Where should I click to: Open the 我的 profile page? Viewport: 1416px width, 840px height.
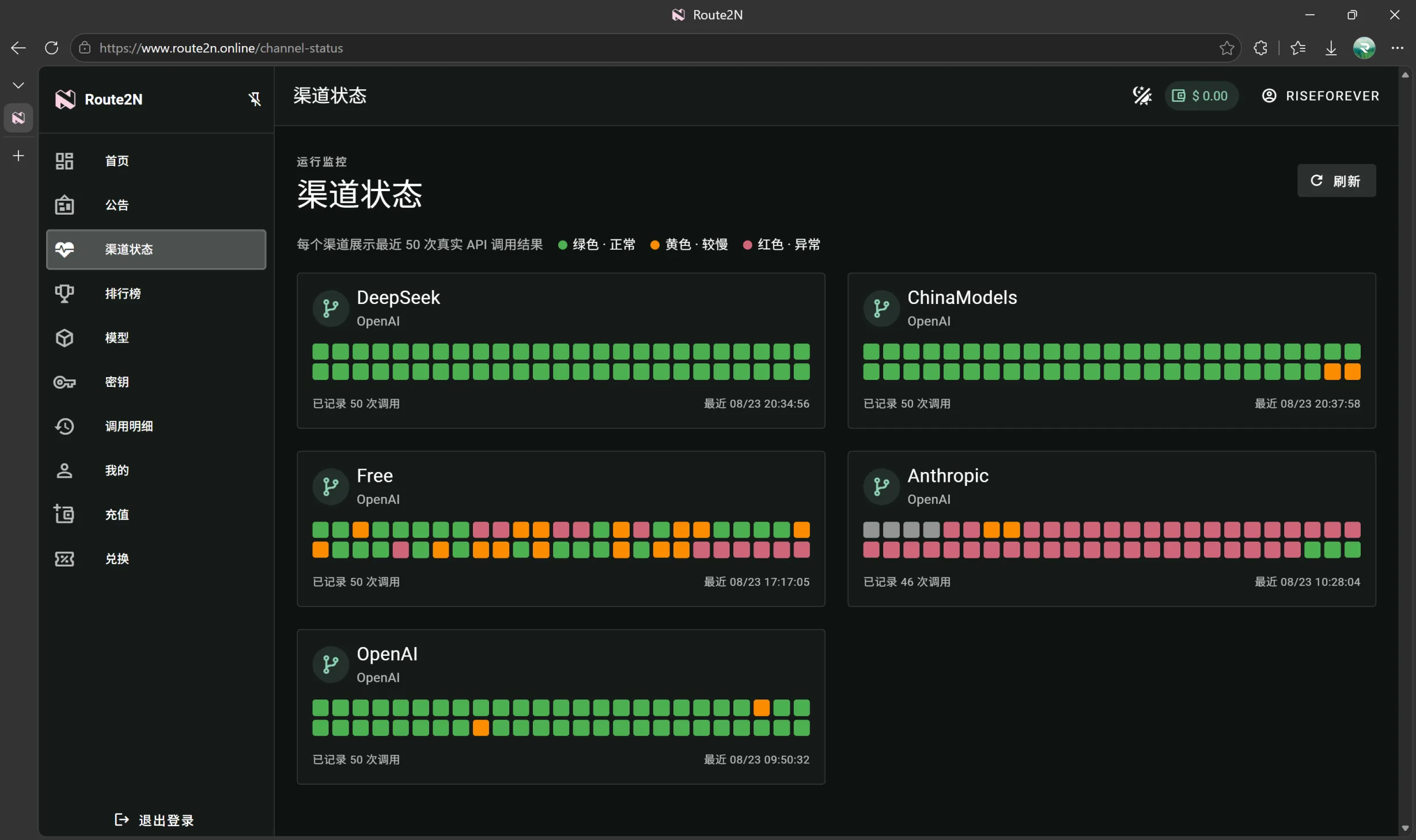coord(156,470)
